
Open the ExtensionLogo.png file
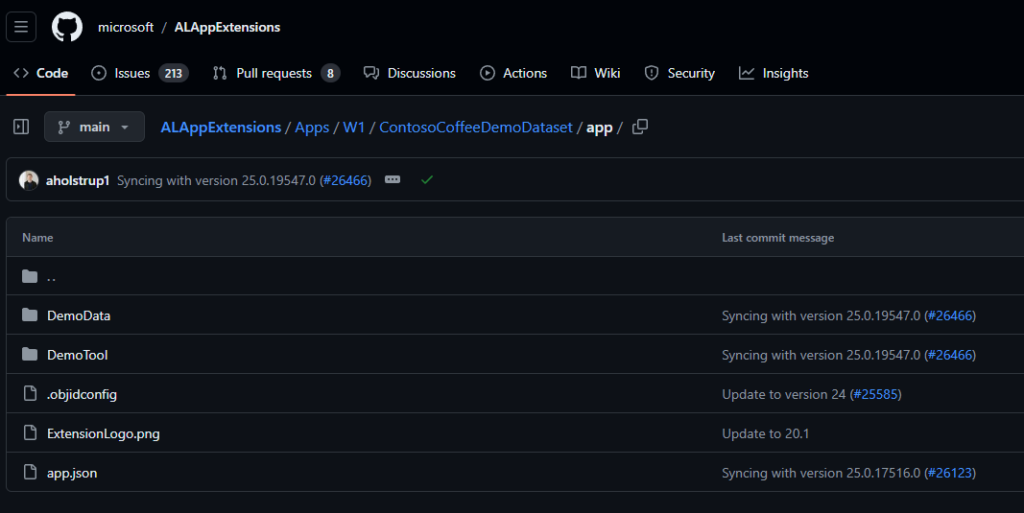click(103, 433)
